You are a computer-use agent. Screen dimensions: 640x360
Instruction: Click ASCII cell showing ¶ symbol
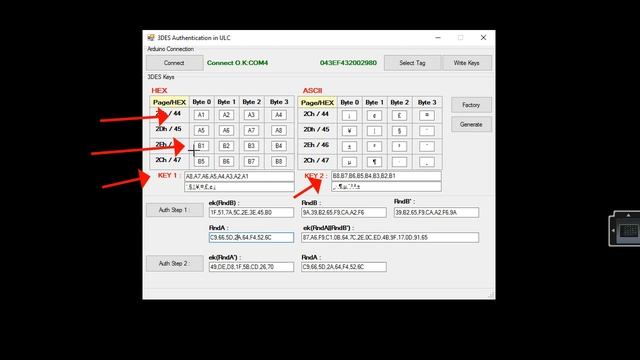[374, 162]
